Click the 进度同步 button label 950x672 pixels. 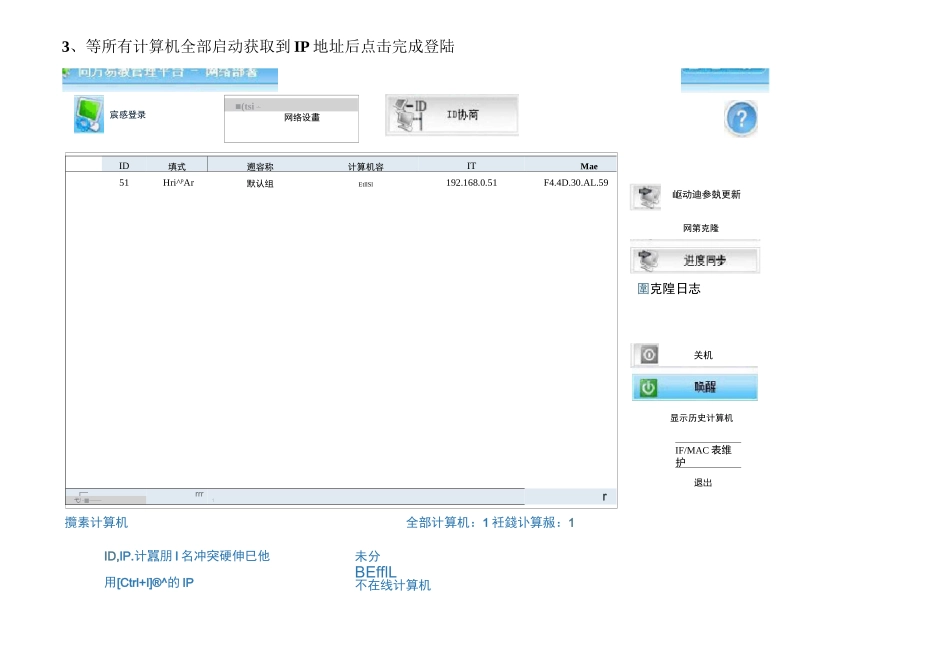[705, 261]
